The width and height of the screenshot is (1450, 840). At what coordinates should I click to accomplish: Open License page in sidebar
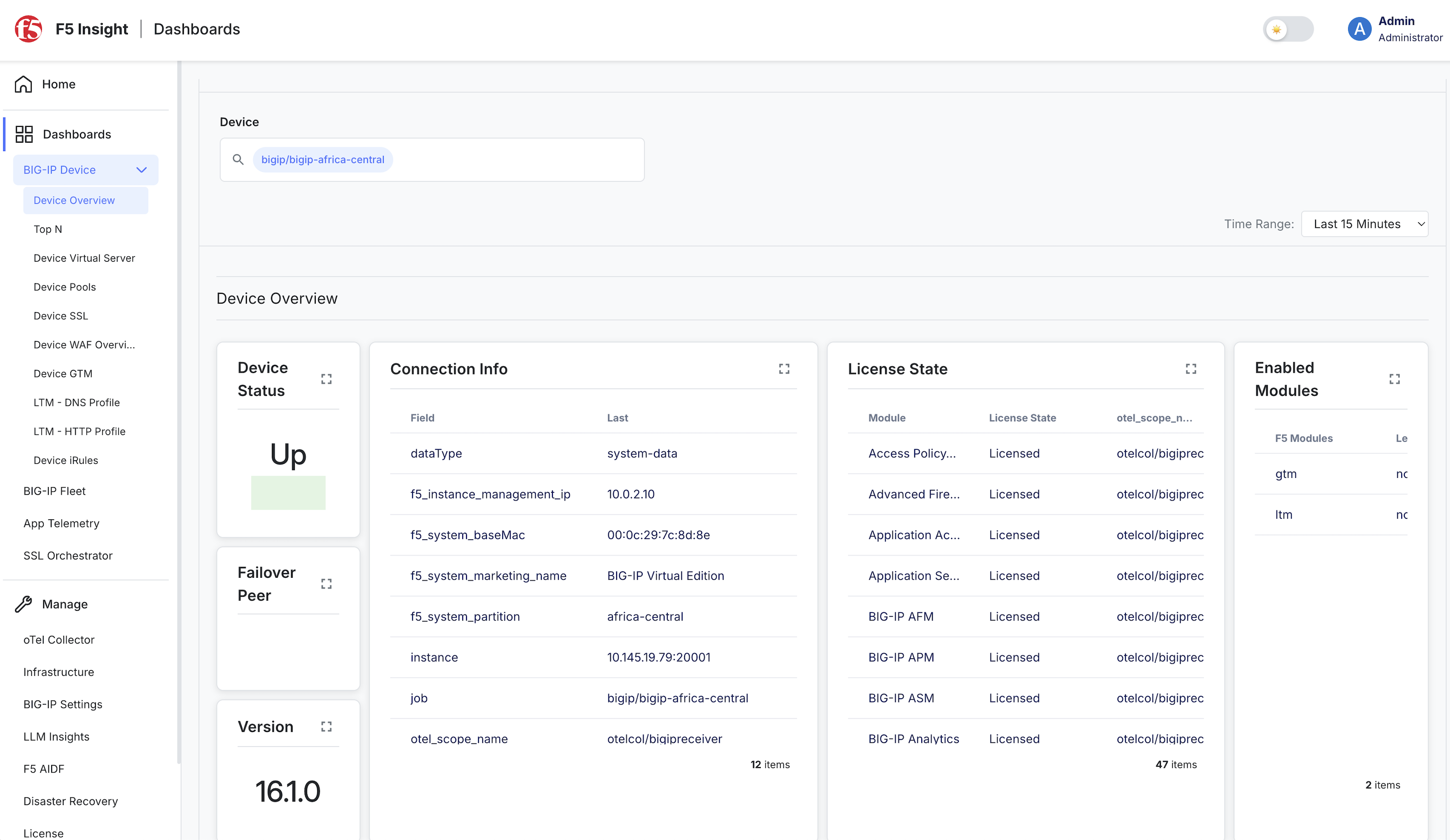click(43, 833)
